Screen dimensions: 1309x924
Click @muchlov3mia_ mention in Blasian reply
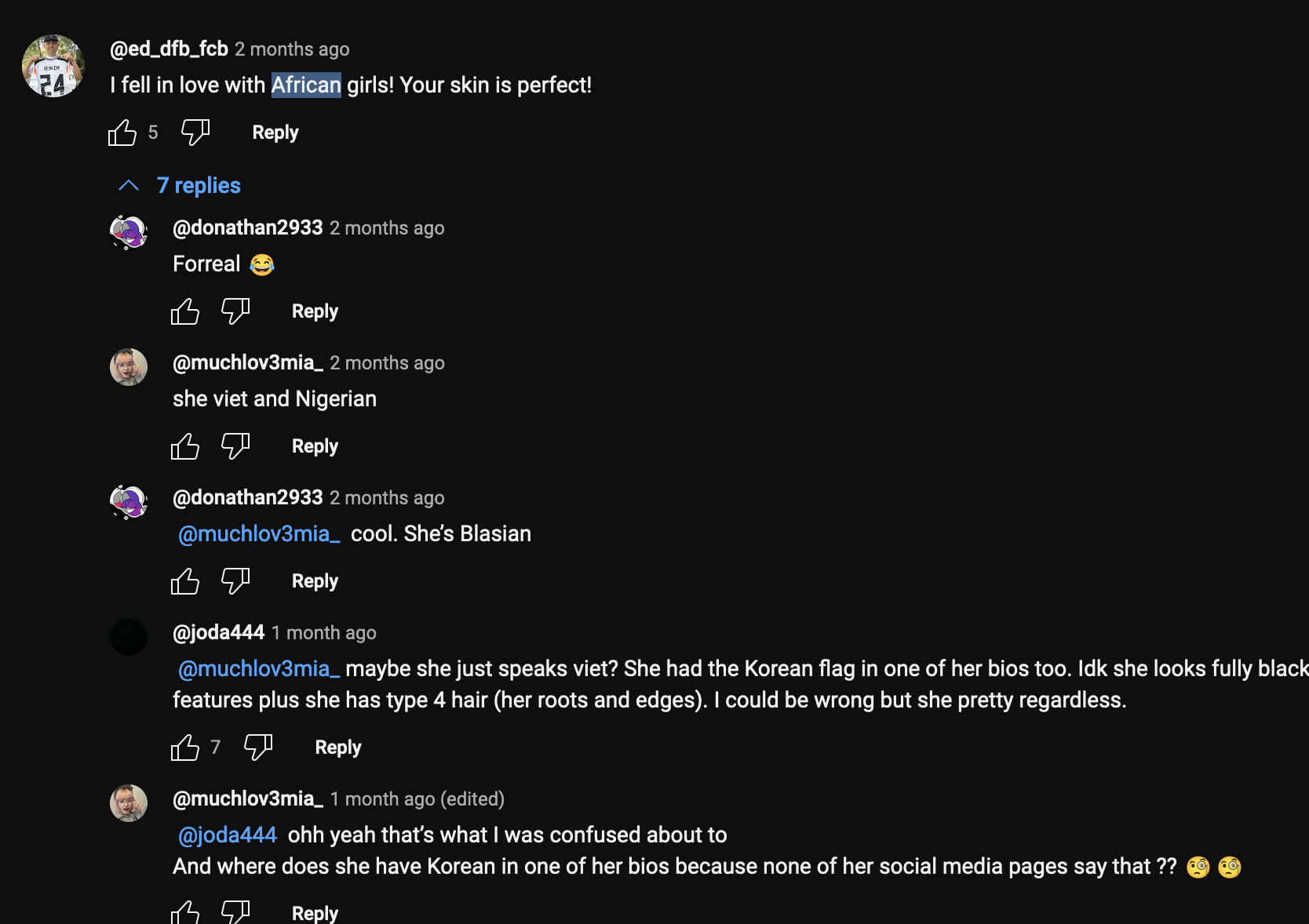pyautogui.click(x=259, y=534)
